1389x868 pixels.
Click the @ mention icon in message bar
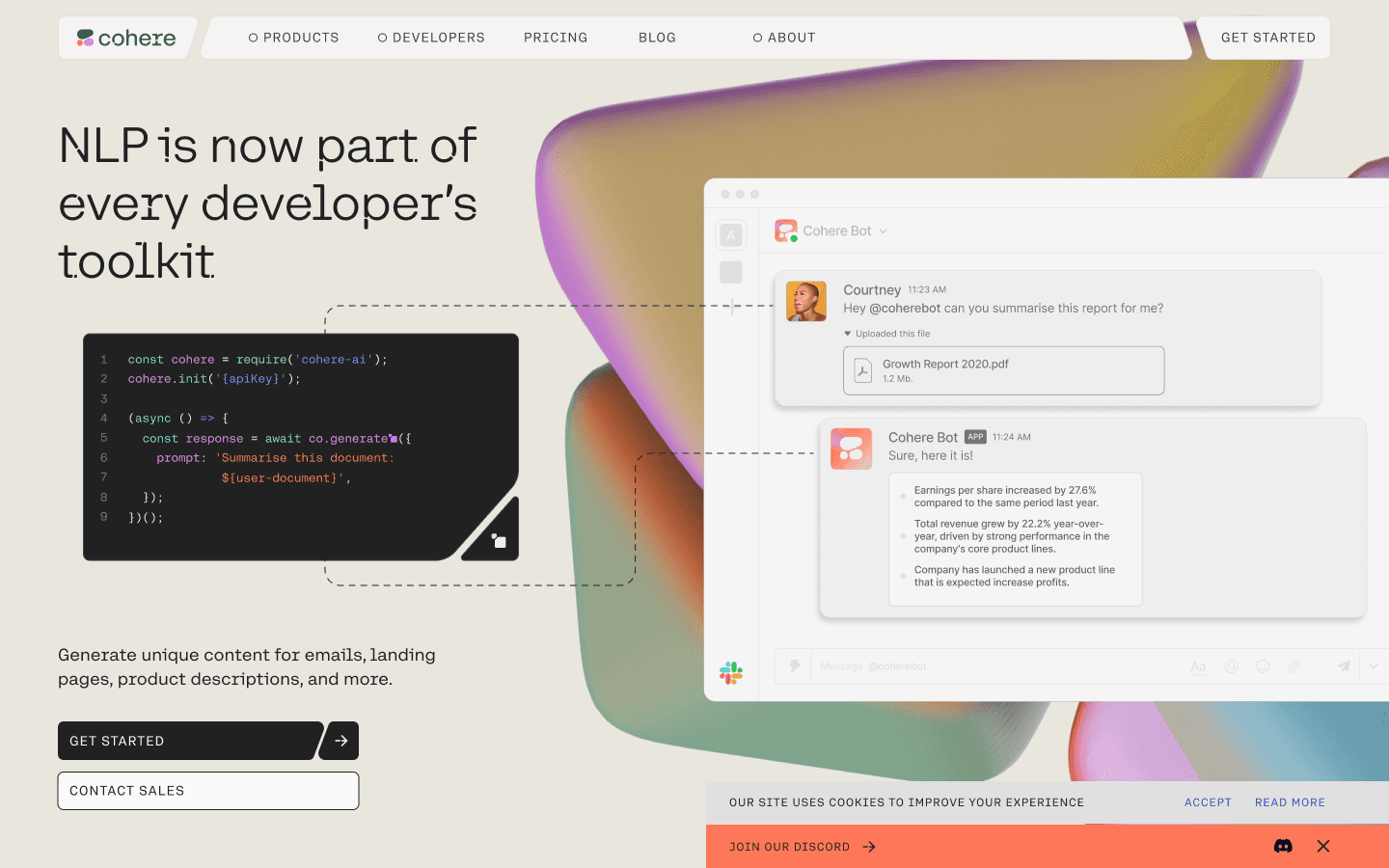point(1231,666)
